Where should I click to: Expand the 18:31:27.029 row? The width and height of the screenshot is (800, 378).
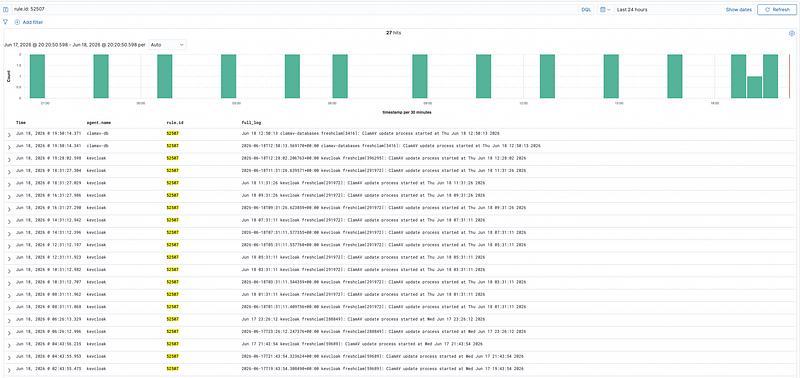click(x=9, y=184)
